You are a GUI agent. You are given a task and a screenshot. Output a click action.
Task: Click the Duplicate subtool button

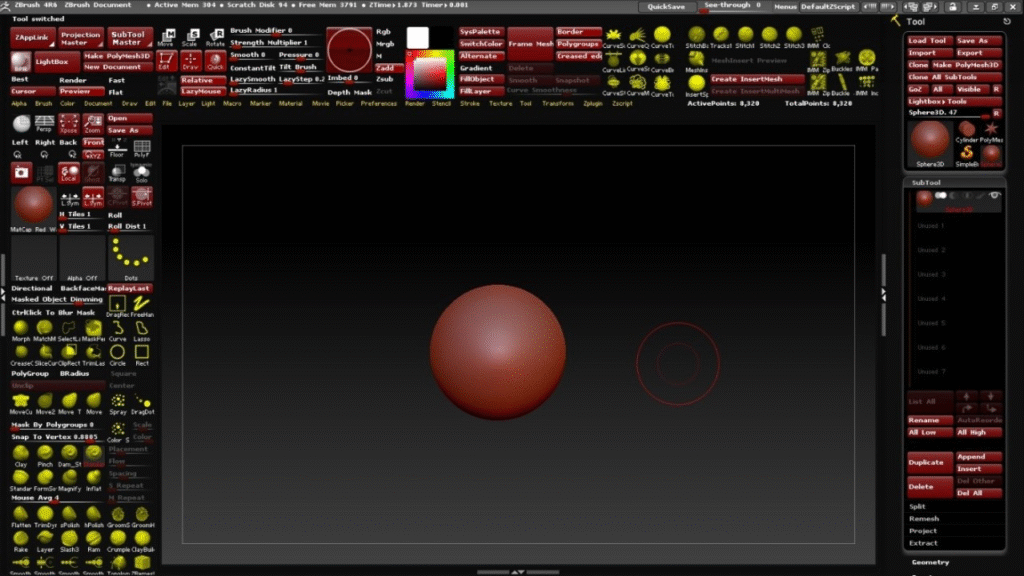(926, 462)
